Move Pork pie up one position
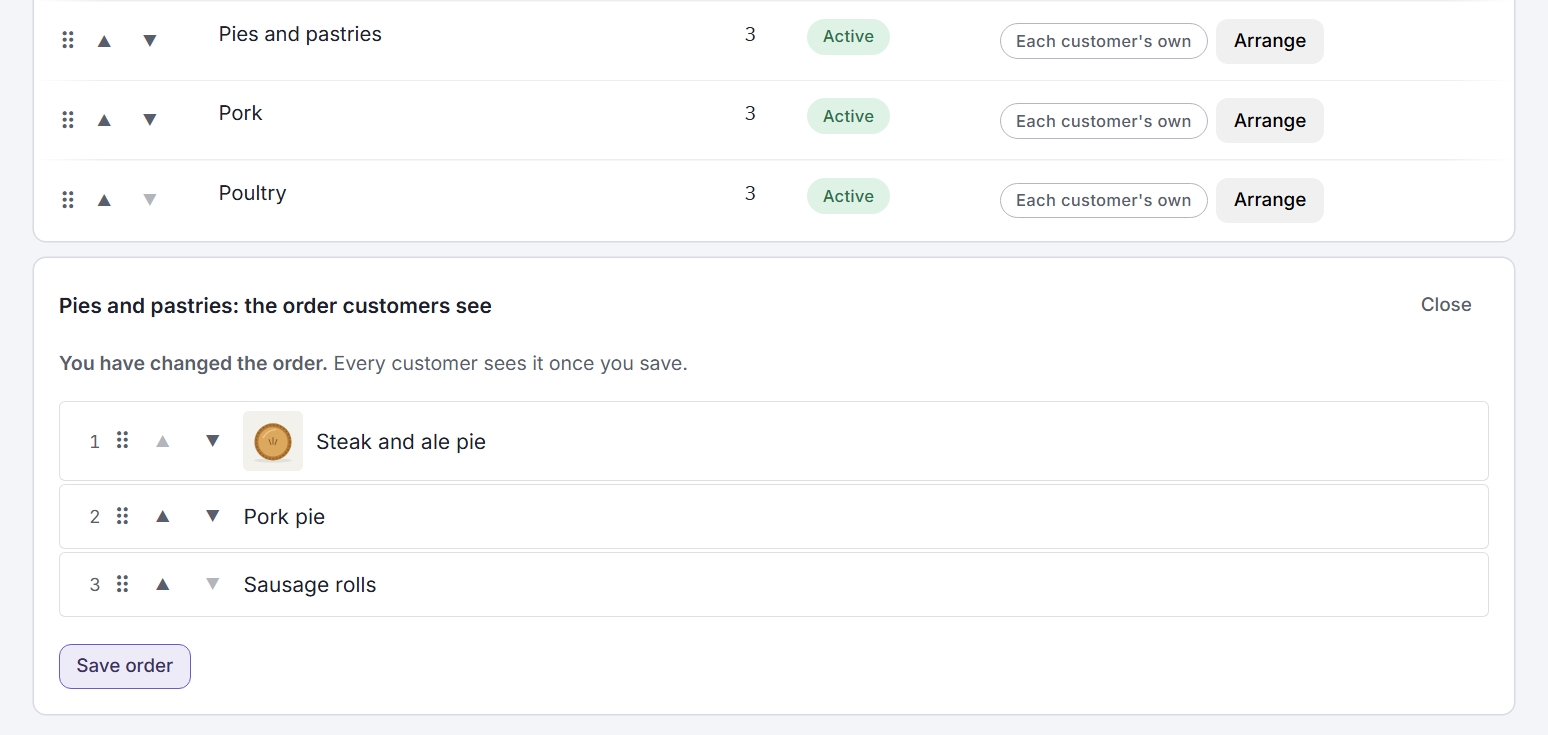The image size is (1548, 735). (x=163, y=517)
